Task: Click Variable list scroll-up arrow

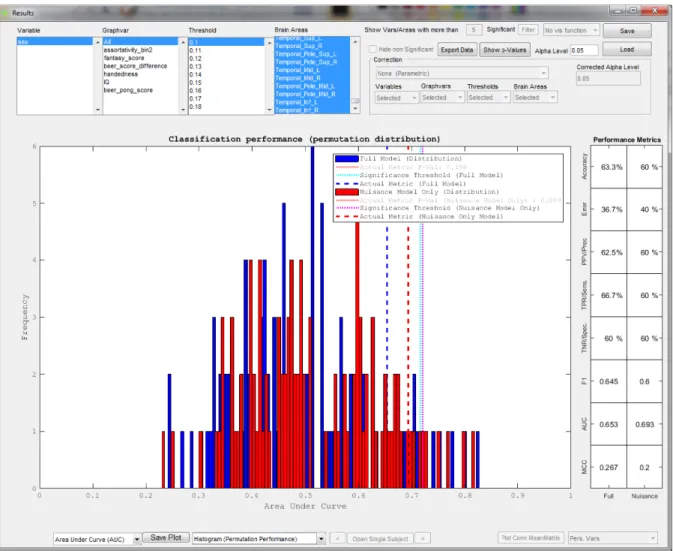Action: (x=97, y=42)
